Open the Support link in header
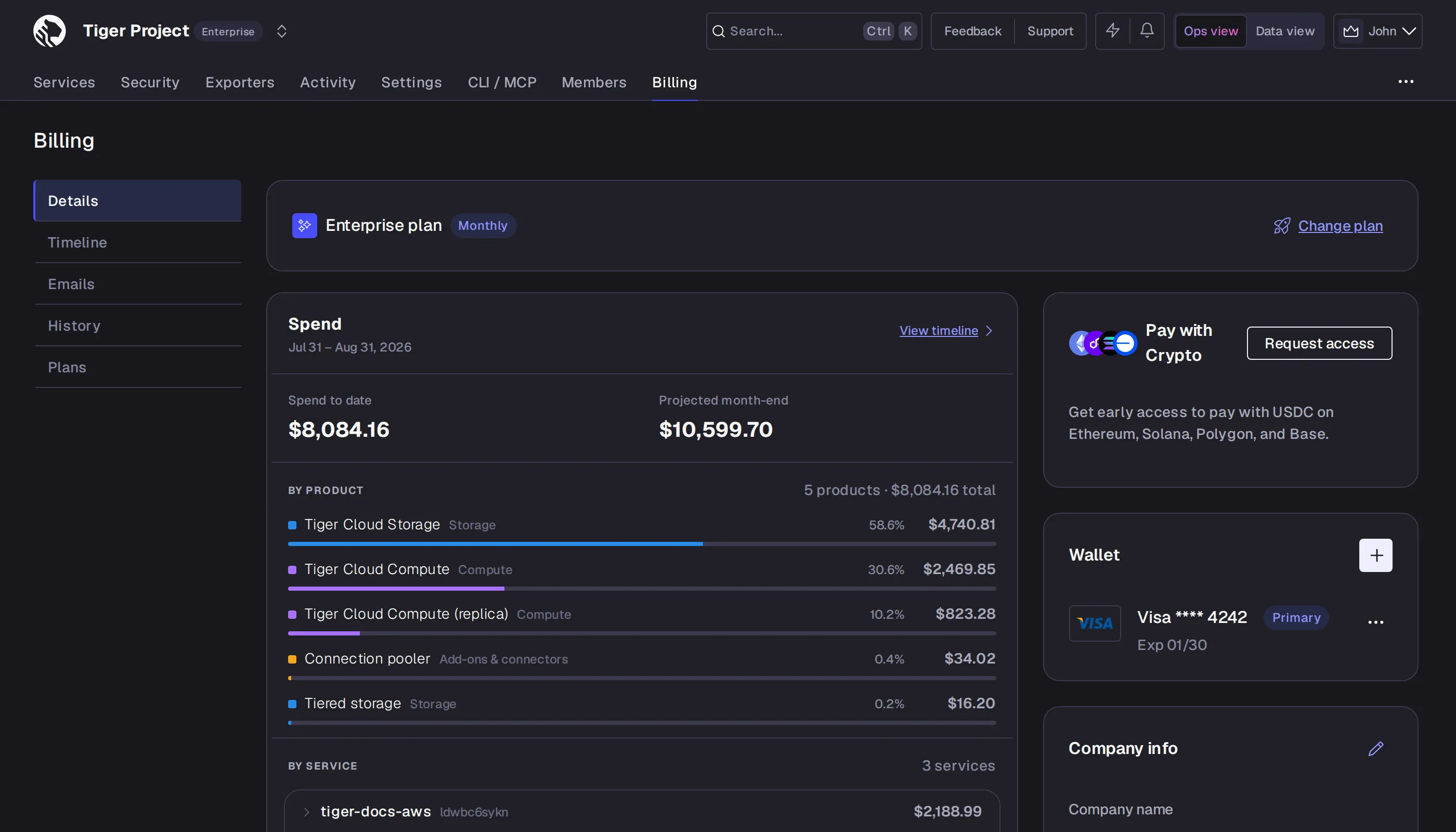The width and height of the screenshot is (1456, 832). coord(1050,31)
